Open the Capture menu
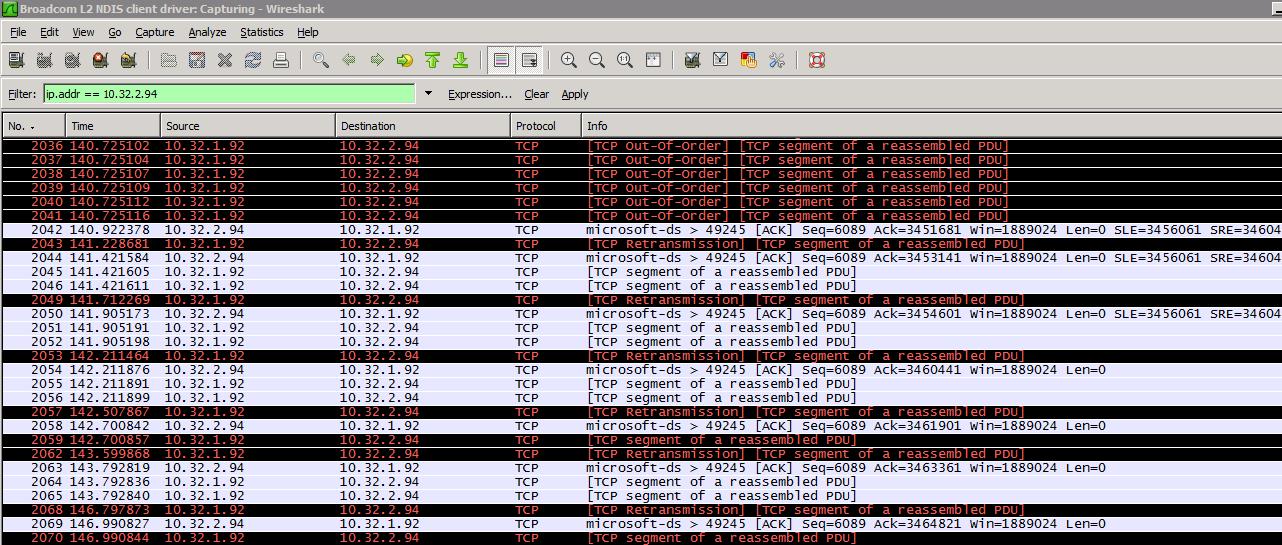The height and width of the screenshot is (545, 1282). click(155, 32)
